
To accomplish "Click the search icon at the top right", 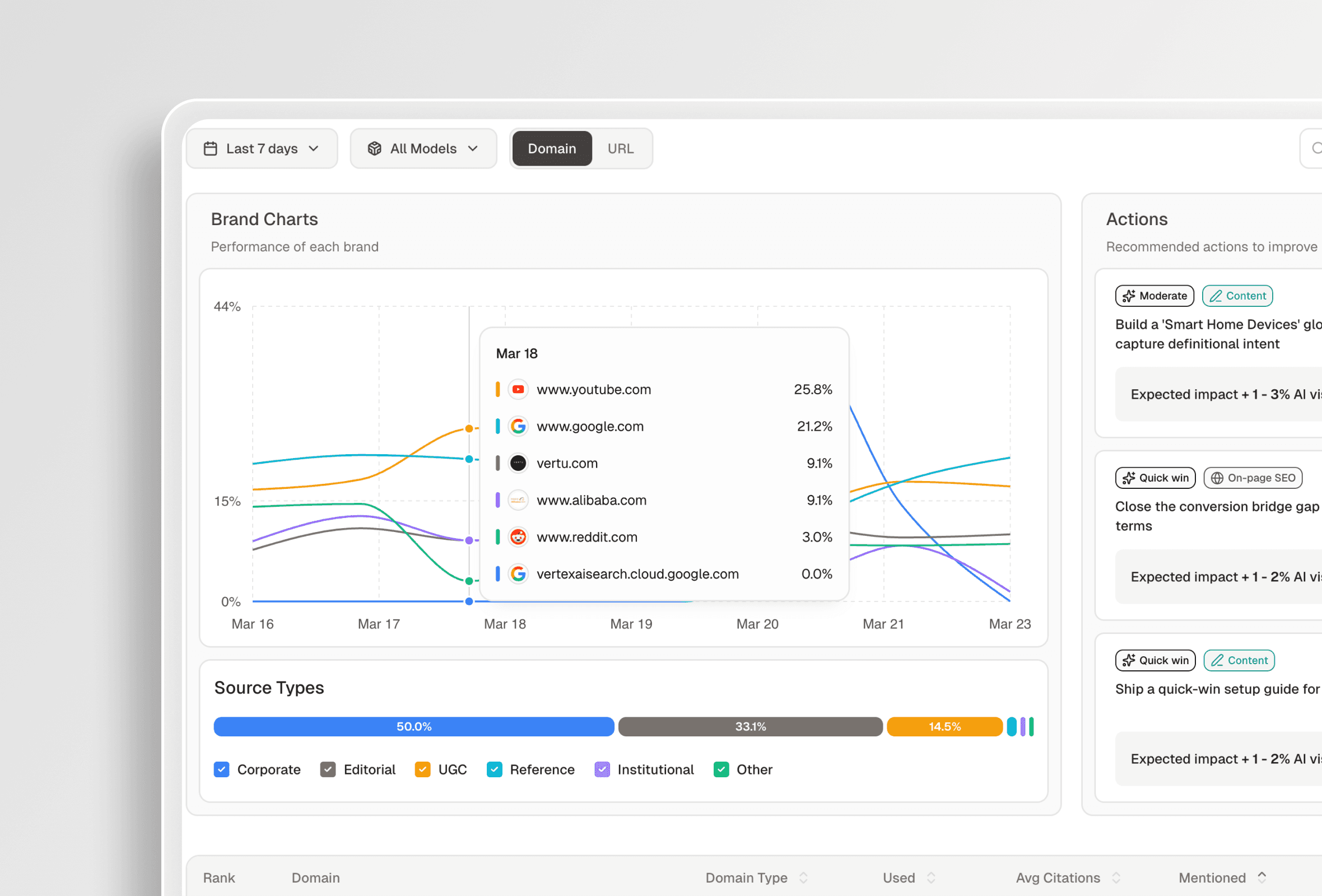I will click(1317, 148).
